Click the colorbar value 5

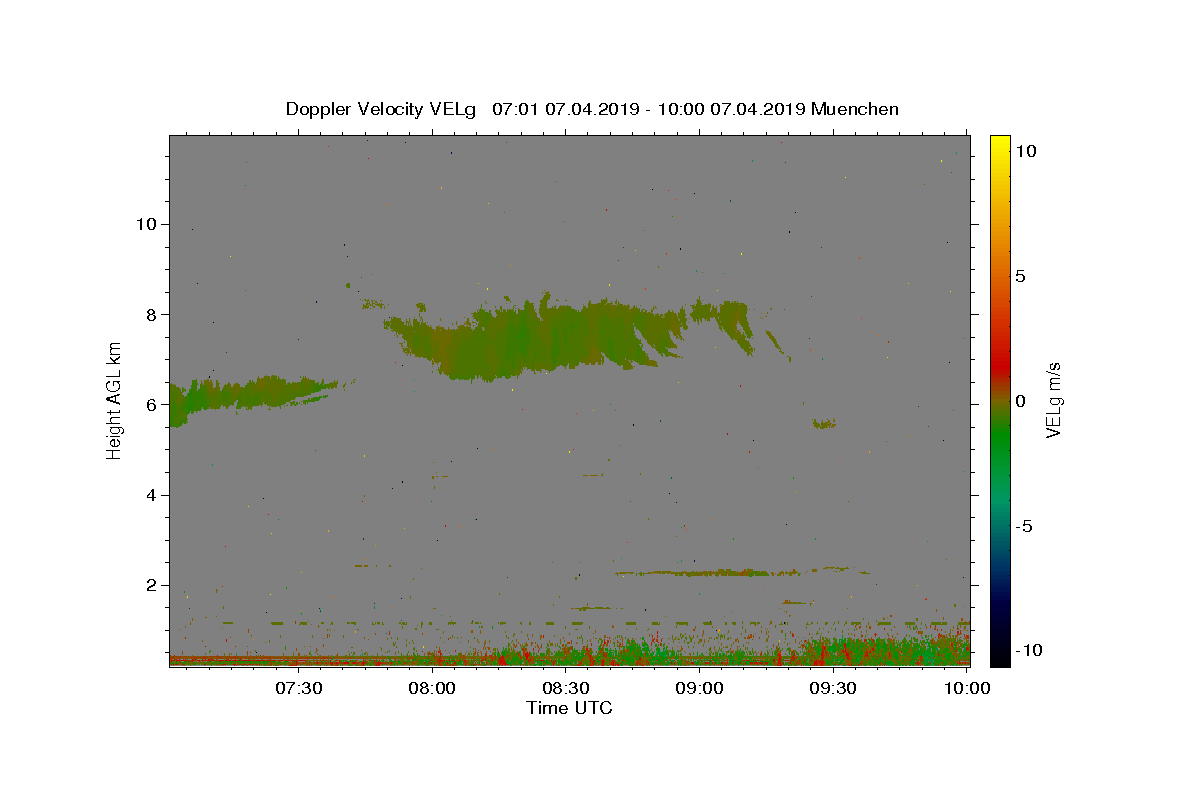1019,276
